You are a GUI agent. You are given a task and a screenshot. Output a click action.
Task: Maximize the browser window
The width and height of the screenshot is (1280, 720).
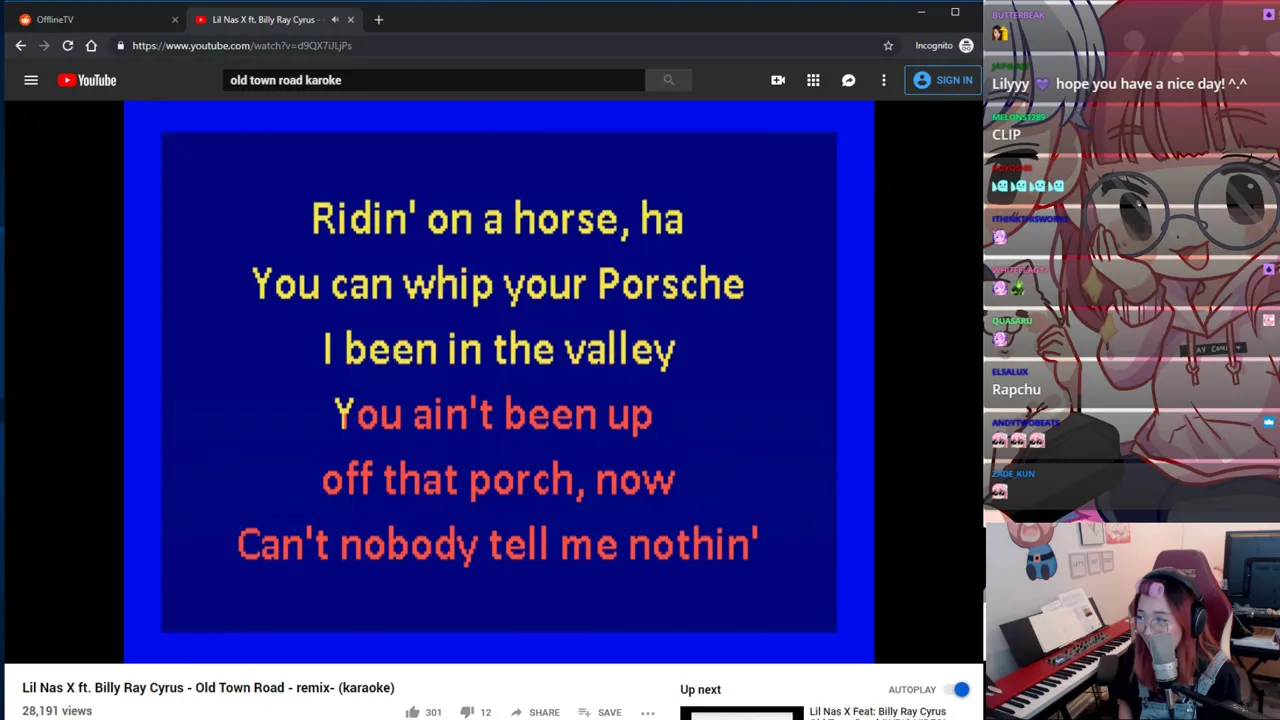point(955,12)
